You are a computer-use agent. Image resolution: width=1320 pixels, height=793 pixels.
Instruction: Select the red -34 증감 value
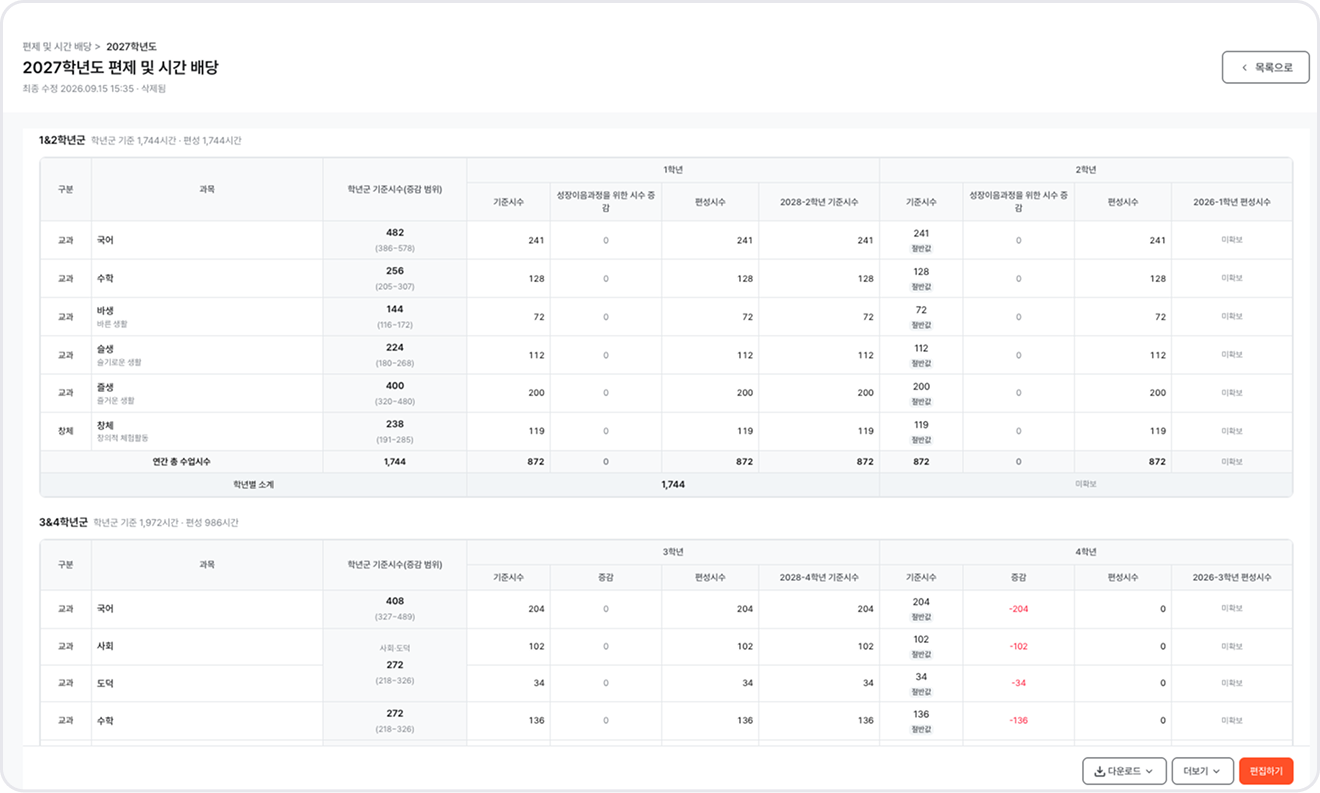tap(1019, 683)
